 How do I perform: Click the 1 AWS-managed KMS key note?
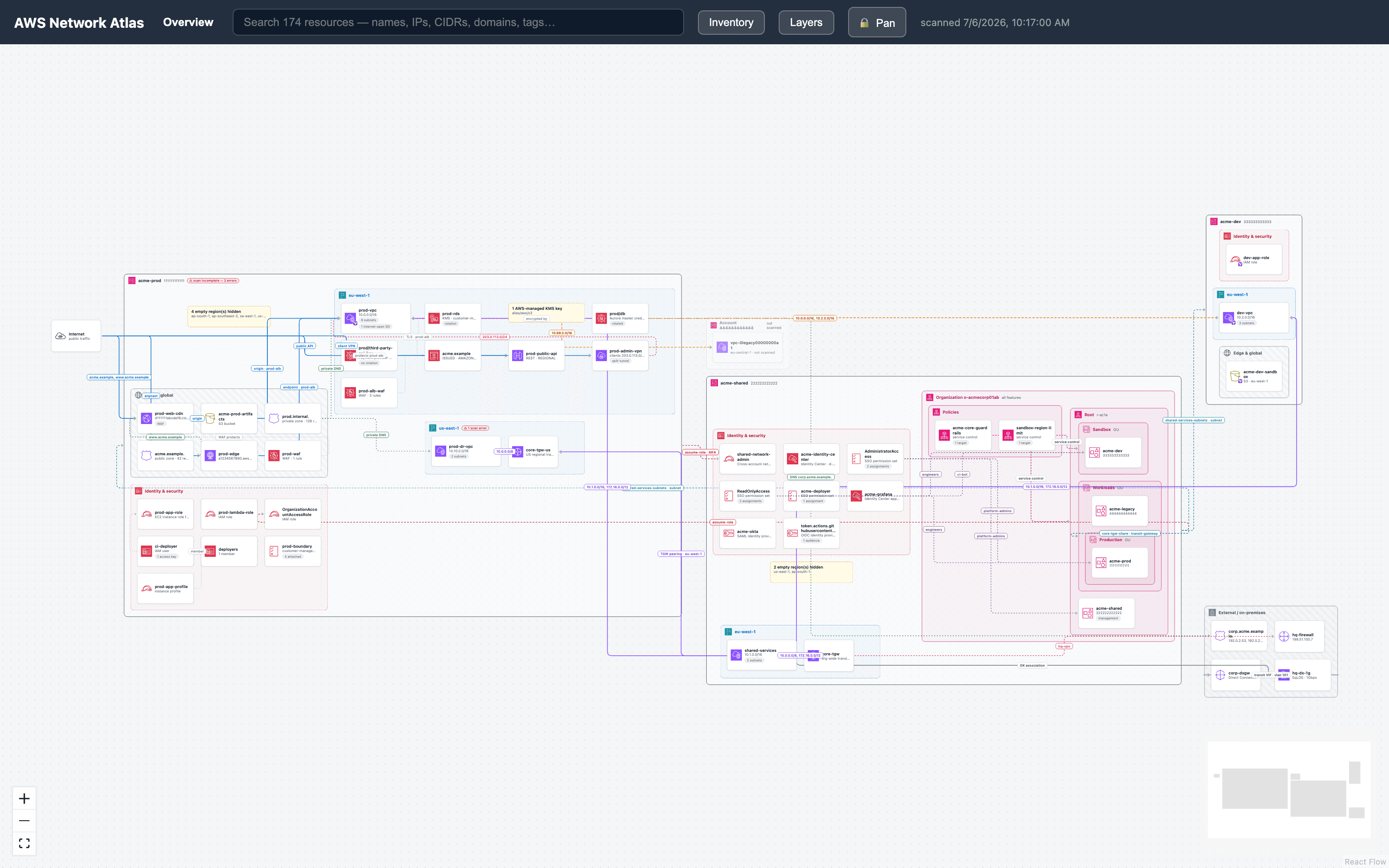click(546, 313)
